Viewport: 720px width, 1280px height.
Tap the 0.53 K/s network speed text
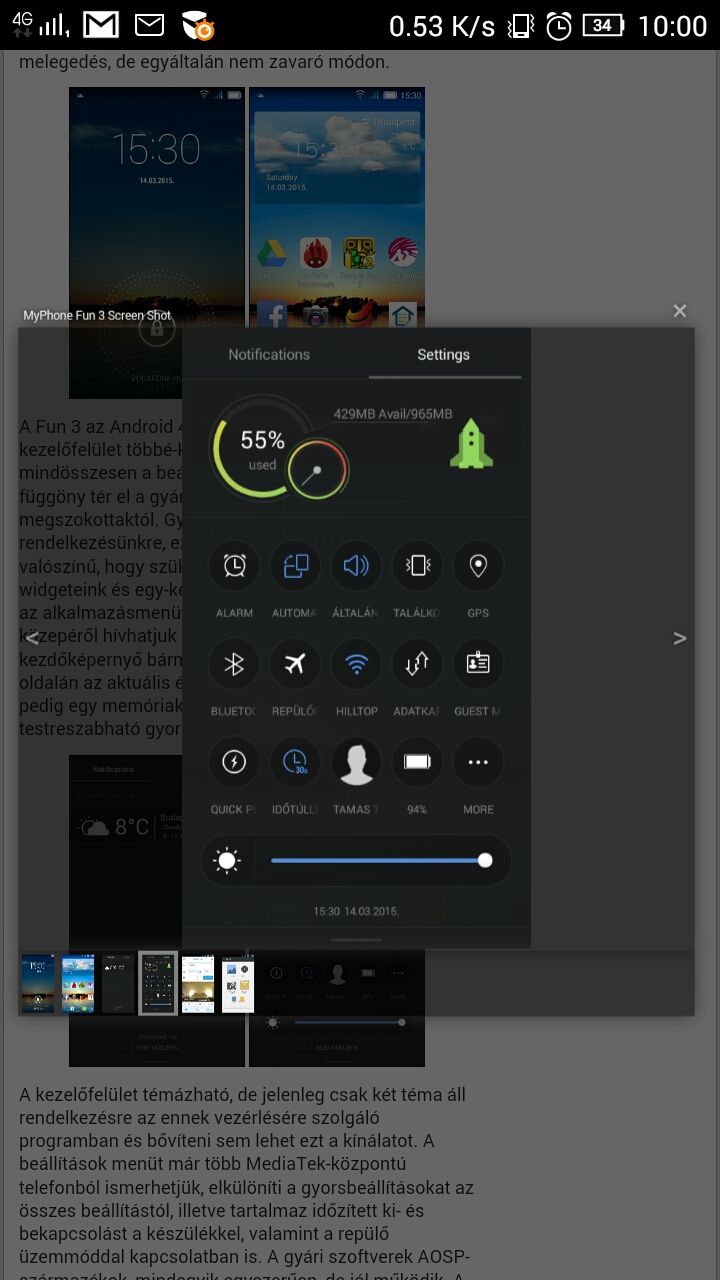[x=442, y=26]
